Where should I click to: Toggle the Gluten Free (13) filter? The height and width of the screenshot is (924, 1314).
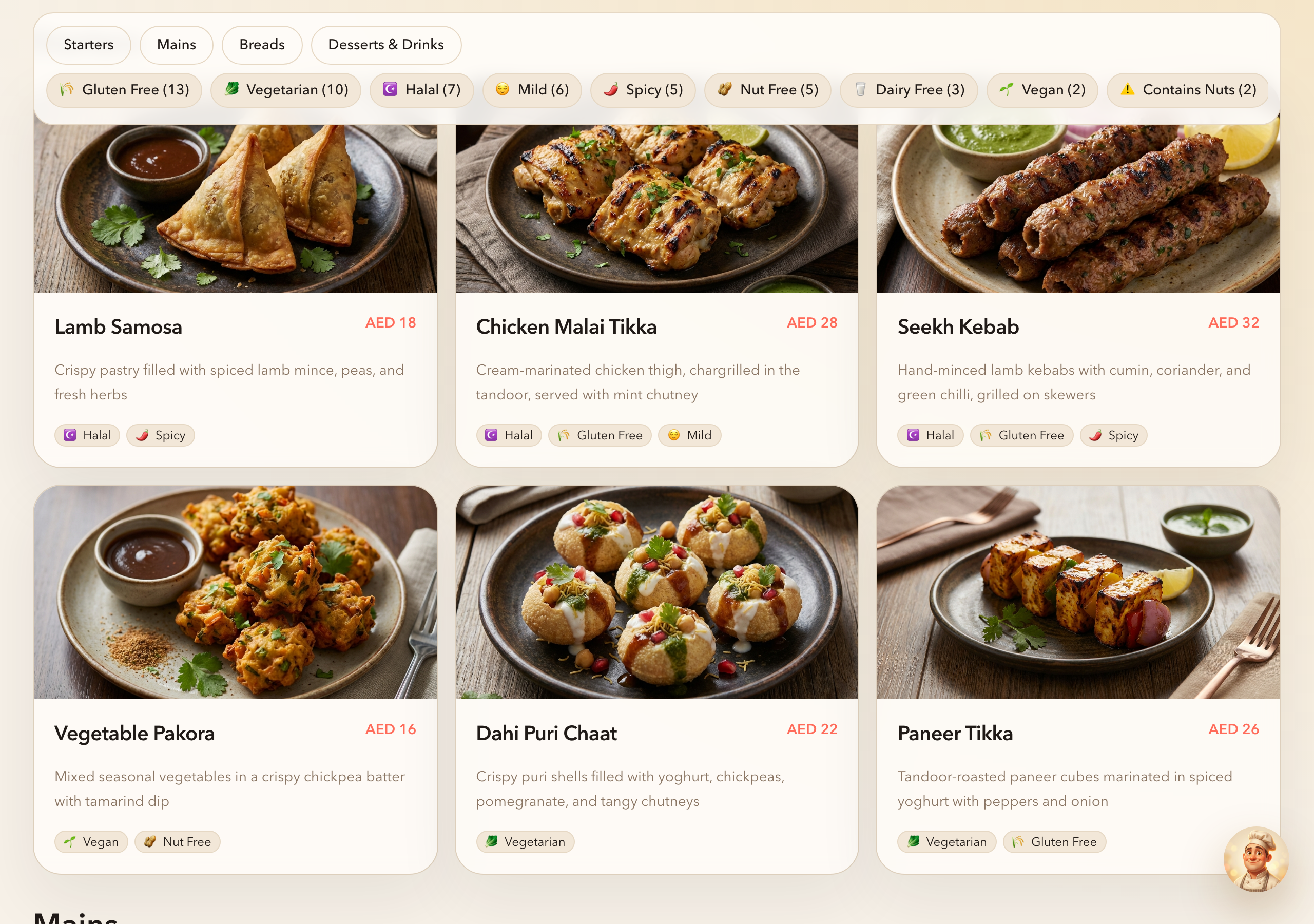coord(124,90)
